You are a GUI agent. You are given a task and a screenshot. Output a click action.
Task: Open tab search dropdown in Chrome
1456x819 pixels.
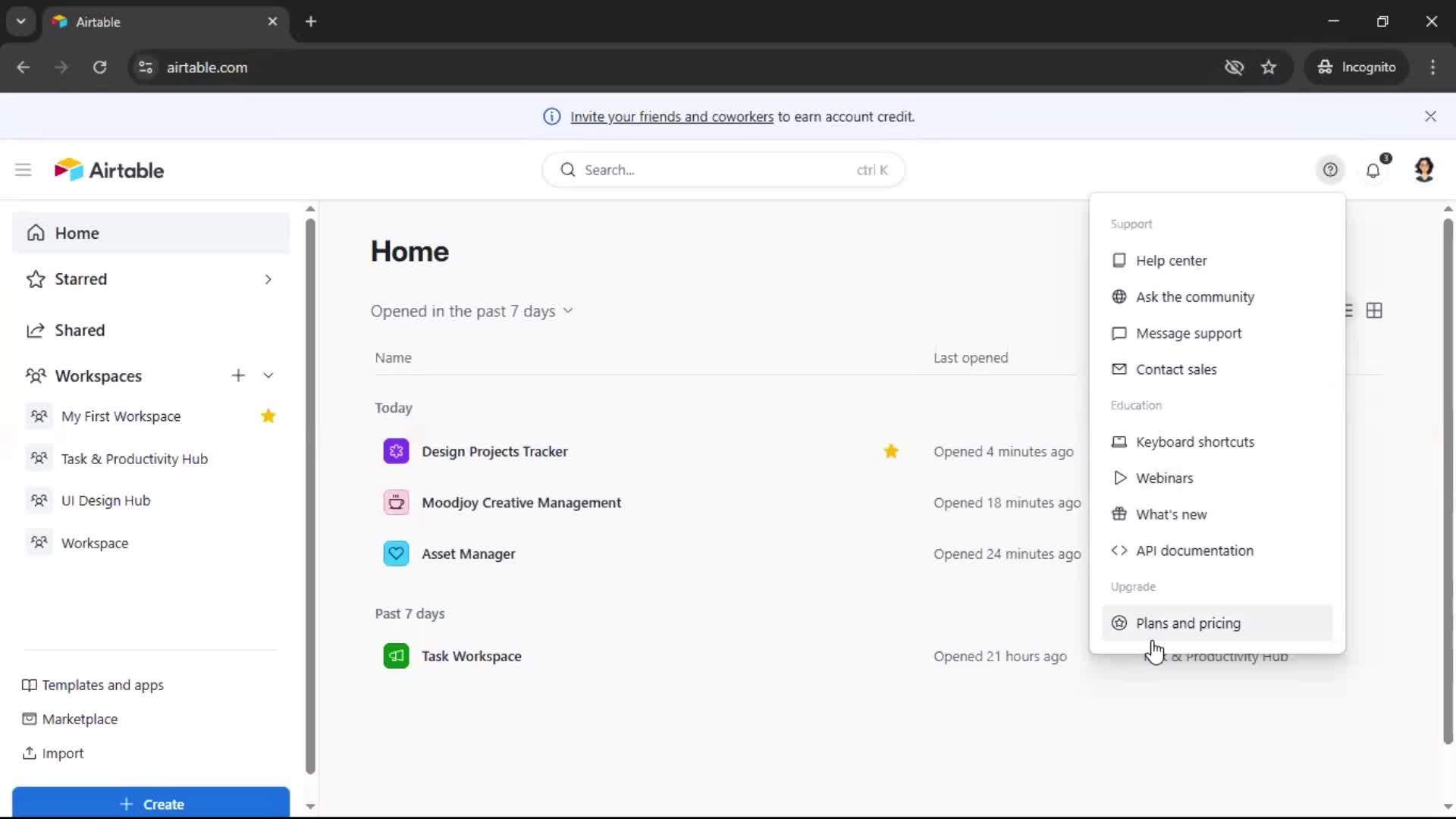tap(21, 21)
